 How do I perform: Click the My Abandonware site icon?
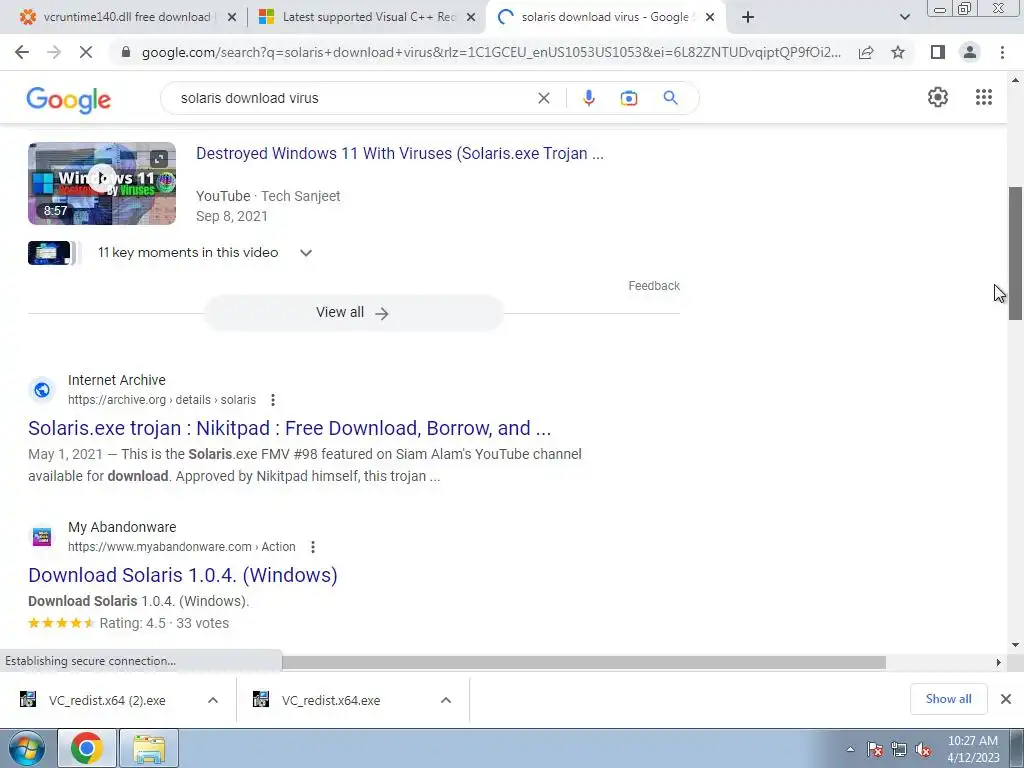42,537
